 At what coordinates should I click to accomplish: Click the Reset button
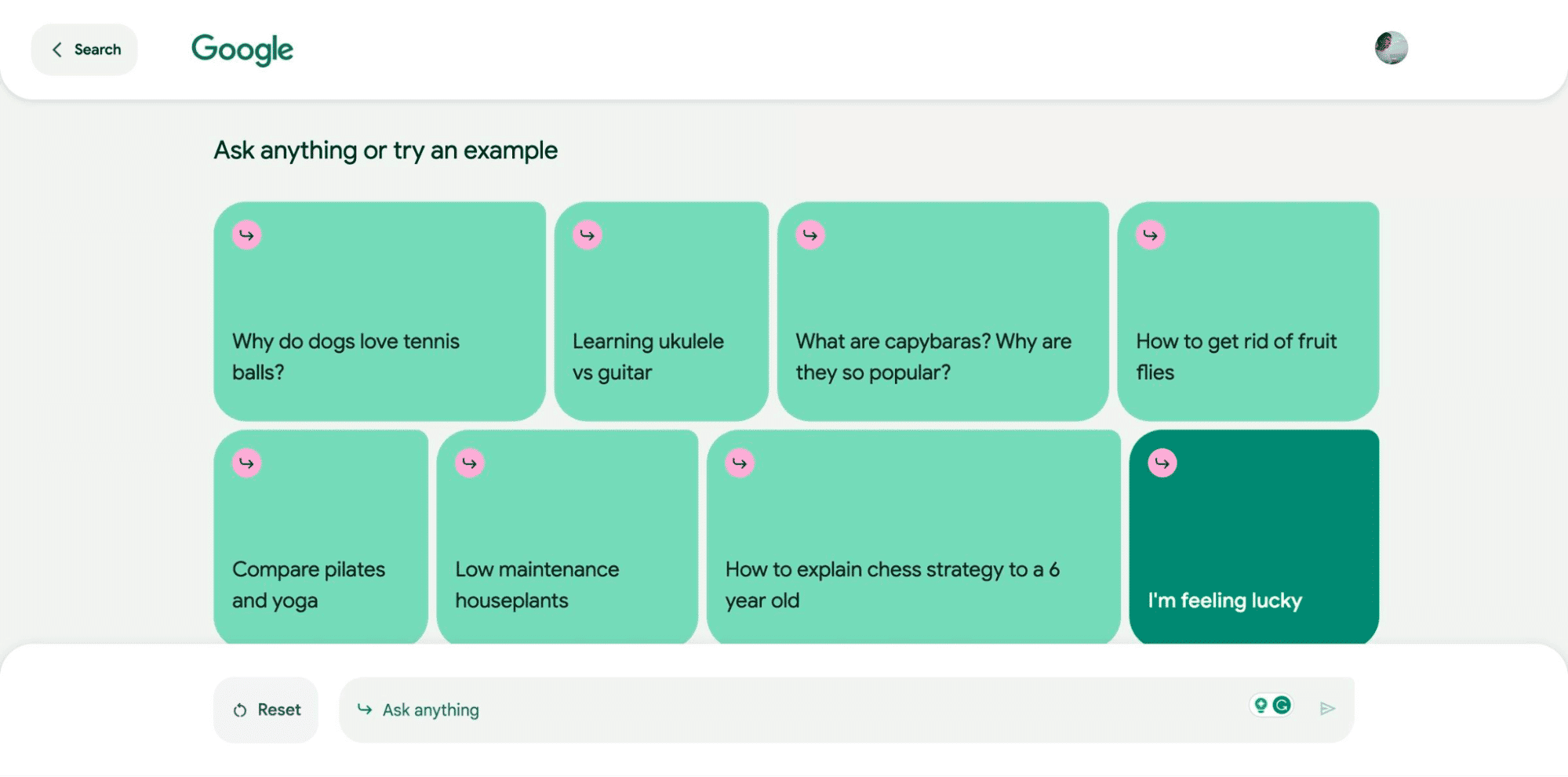pos(266,709)
